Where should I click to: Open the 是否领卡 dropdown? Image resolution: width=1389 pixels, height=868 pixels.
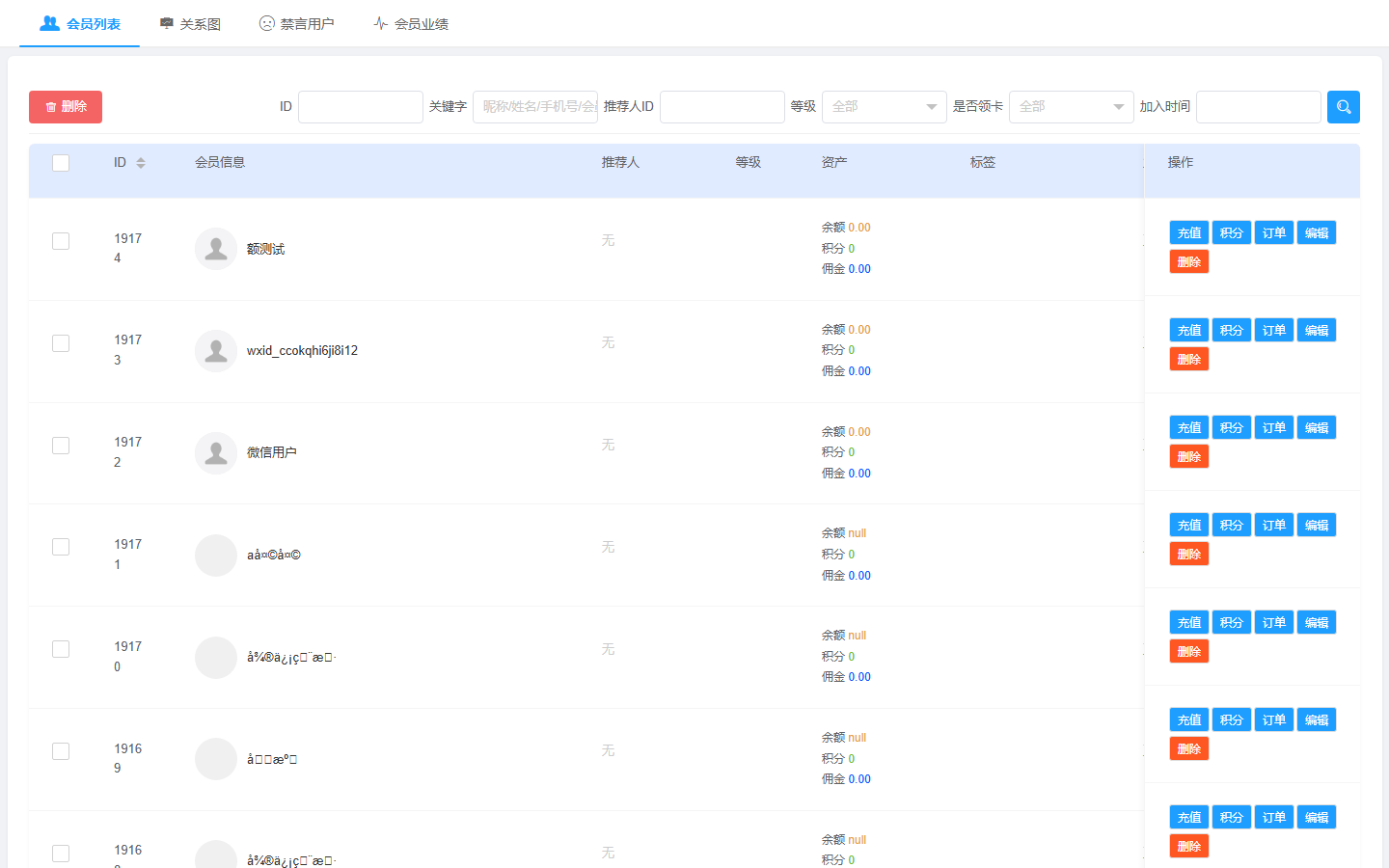pyautogui.click(x=1072, y=107)
